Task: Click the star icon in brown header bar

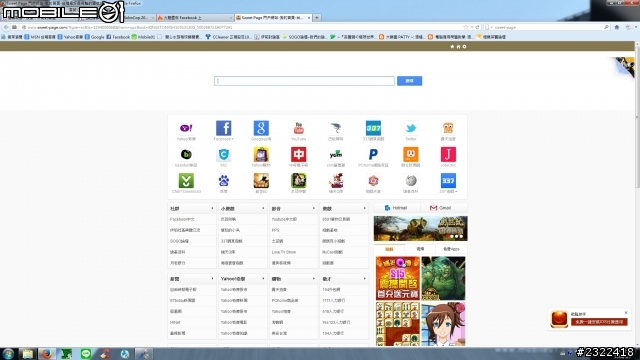Action: click(452, 47)
